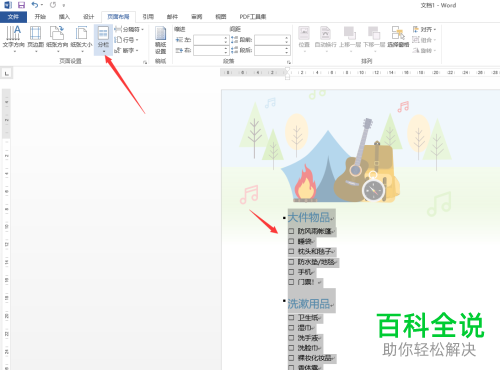Click the Word application icon in title bar
The image size is (500, 370).
8,5
